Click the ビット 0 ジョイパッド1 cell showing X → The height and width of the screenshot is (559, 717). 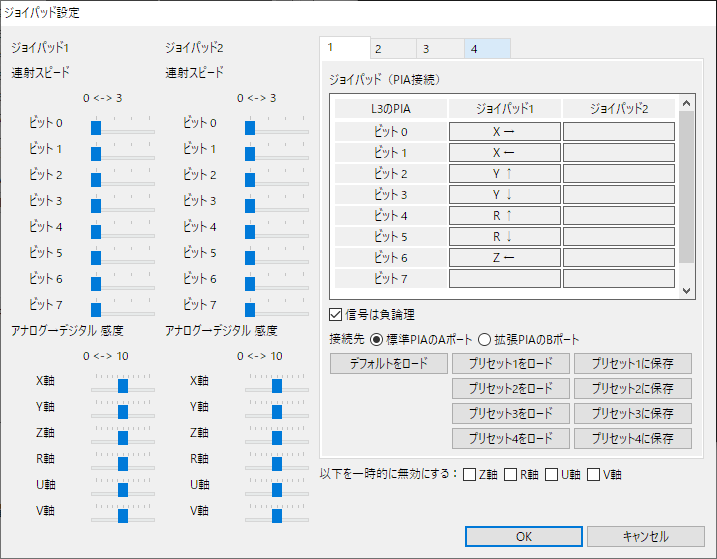point(504,131)
